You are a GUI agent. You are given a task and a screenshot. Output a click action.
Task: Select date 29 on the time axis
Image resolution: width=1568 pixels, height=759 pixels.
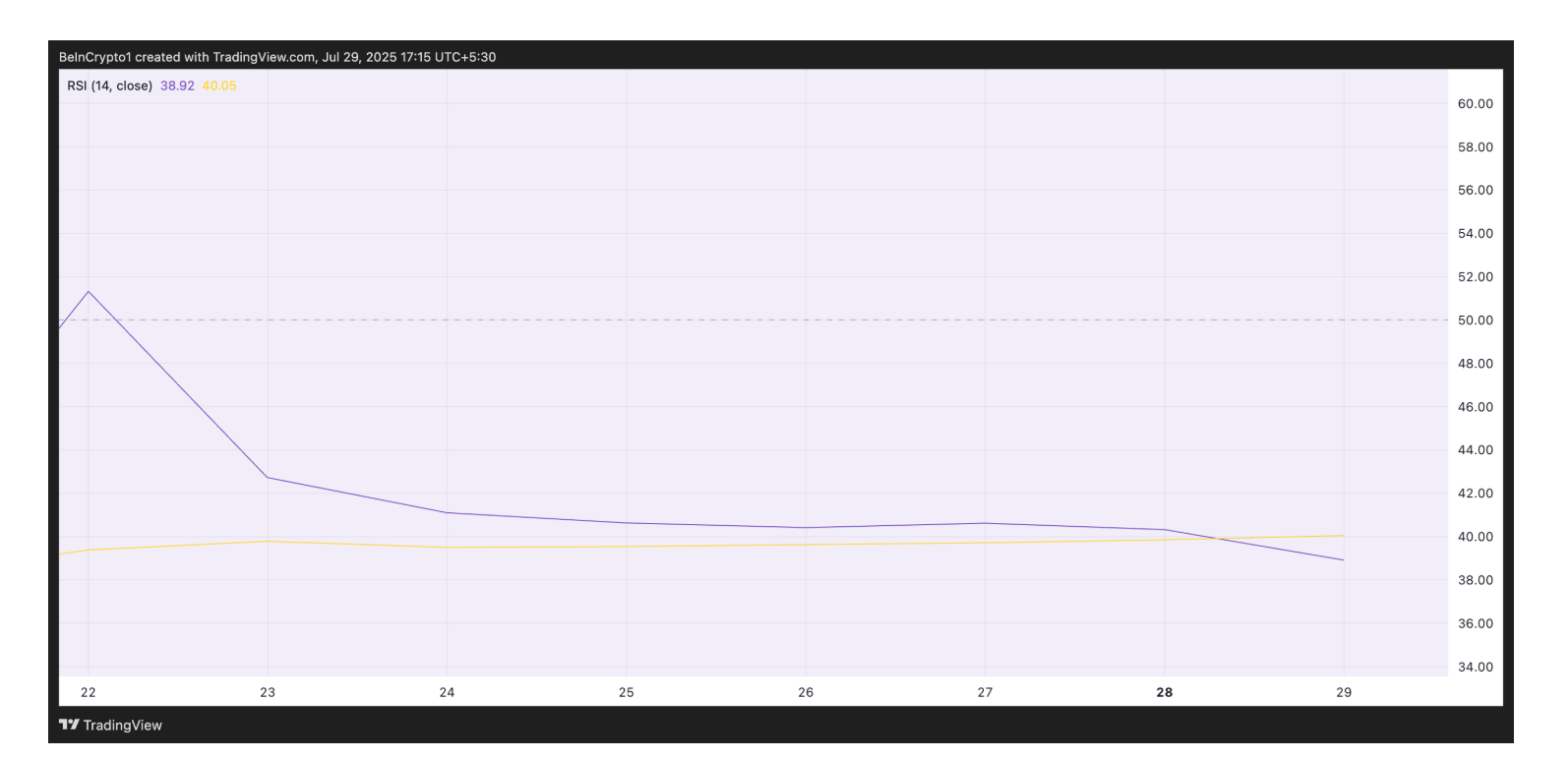pos(1344,692)
